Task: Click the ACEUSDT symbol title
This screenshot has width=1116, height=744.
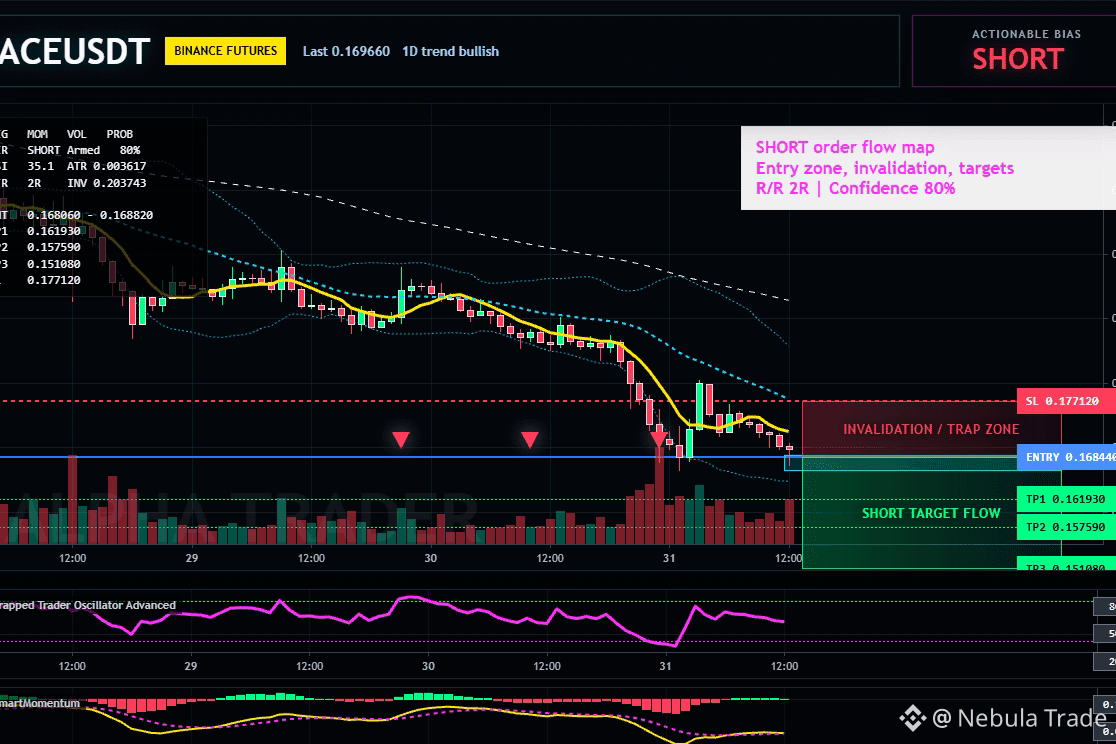Action: (x=74, y=51)
